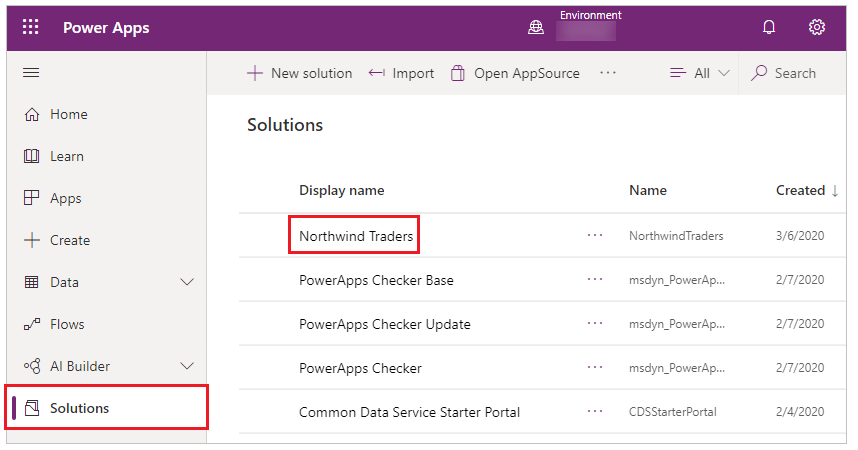
Task: Click the CDSStarterPortal name cell
Action: [x=673, y=412]
